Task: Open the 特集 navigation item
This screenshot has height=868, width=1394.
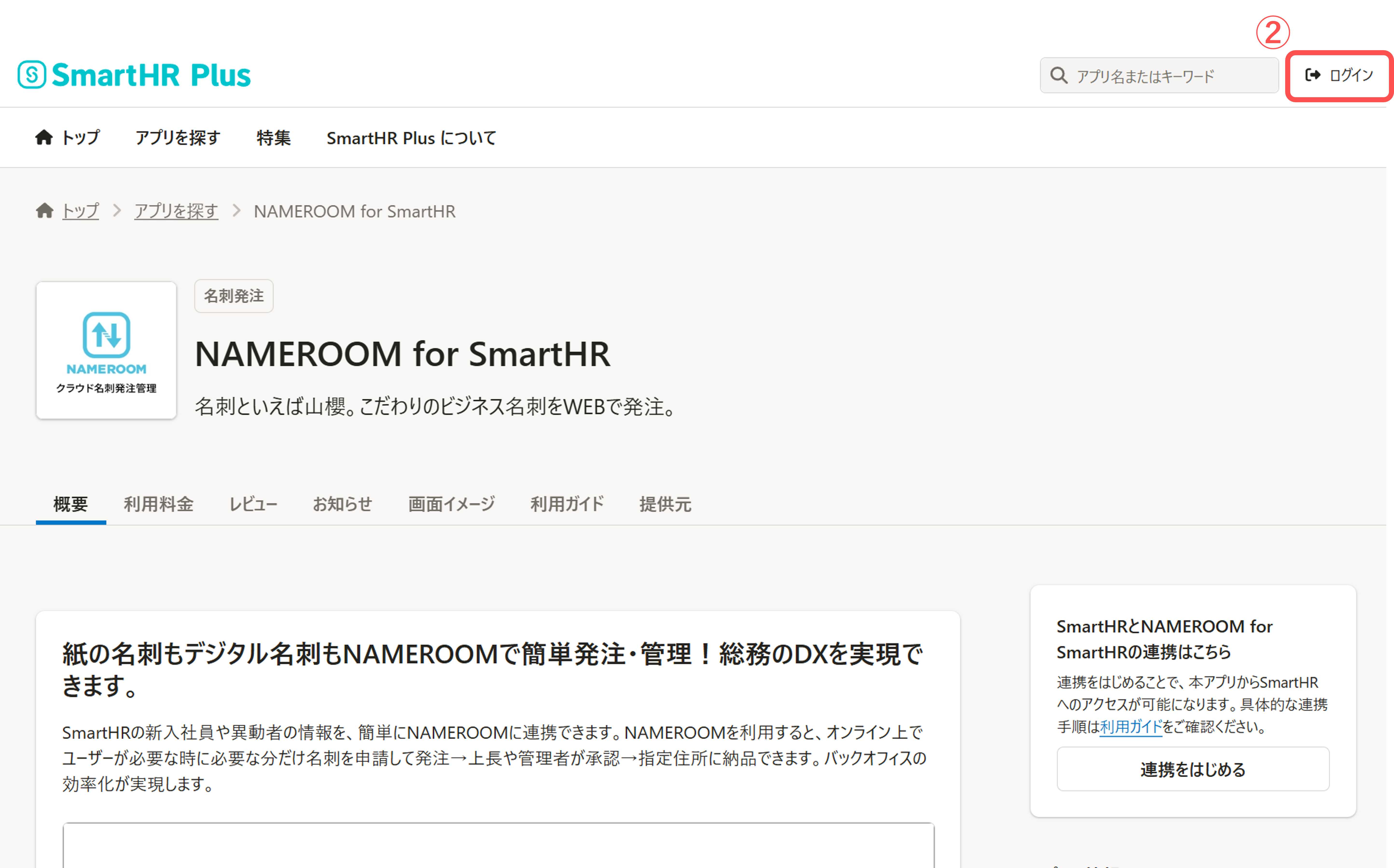Action: pos(273,138)
